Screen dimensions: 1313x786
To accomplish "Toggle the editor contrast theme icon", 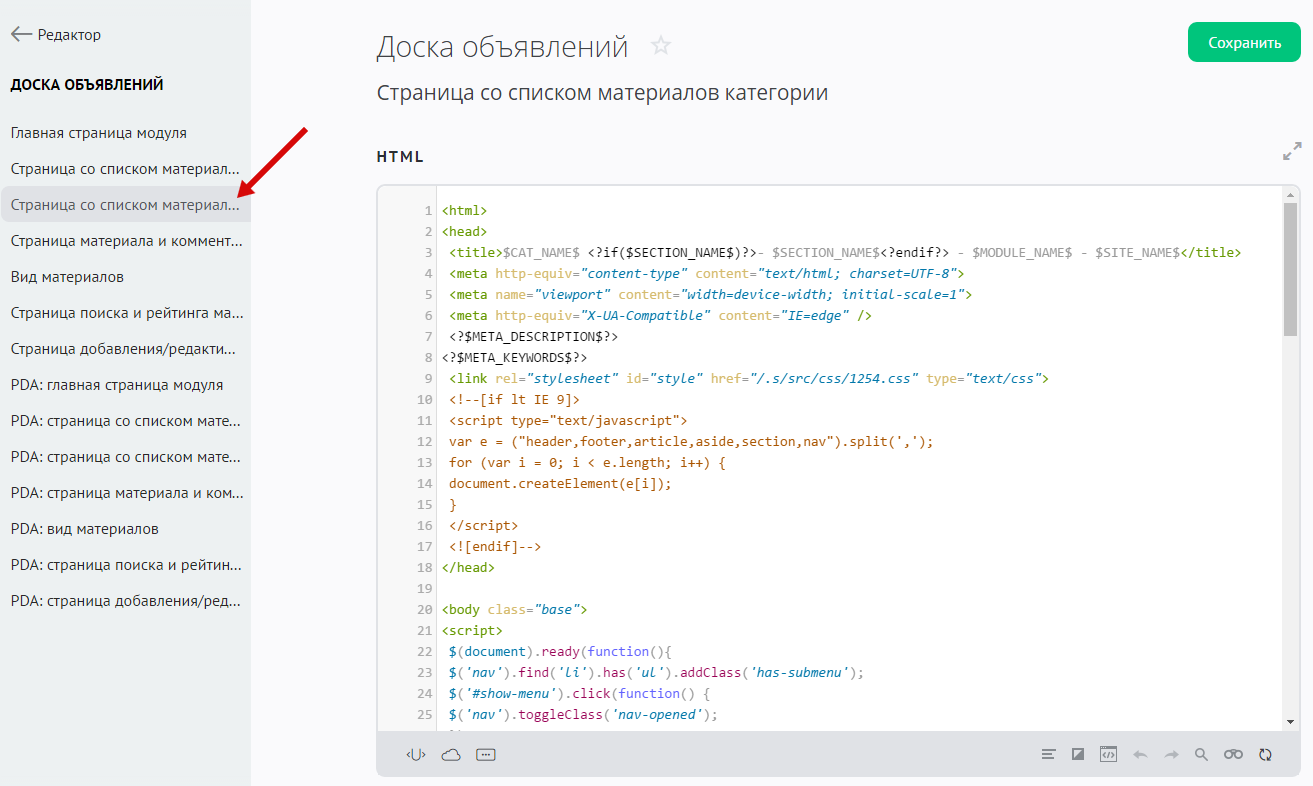I will coord(1078,755).
